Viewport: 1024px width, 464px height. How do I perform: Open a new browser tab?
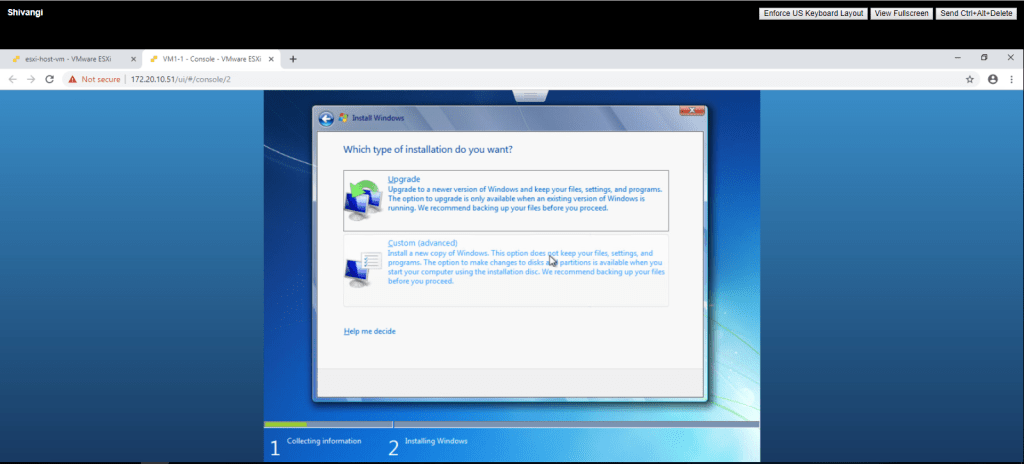pyautogui.click(x=293, y=59)
